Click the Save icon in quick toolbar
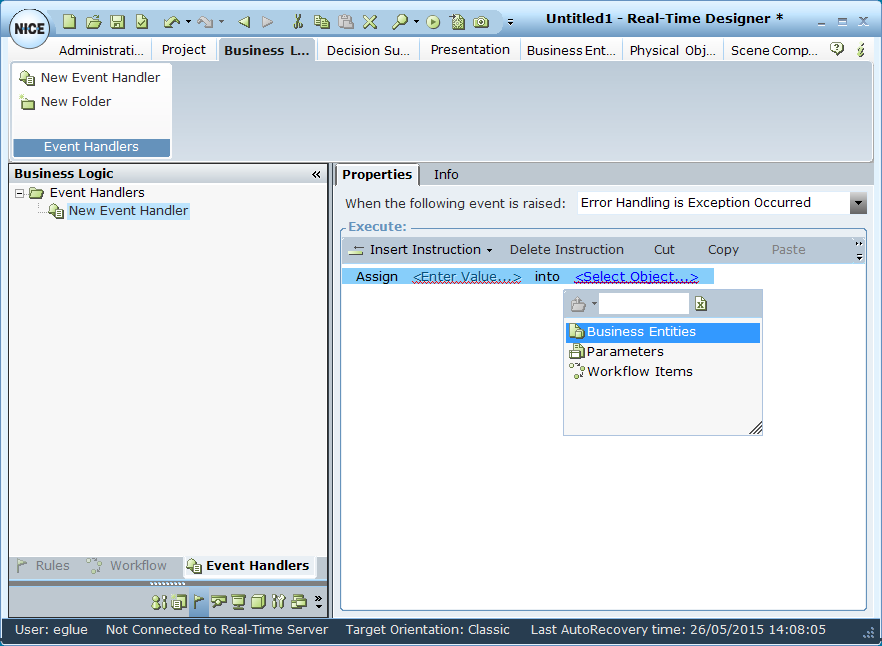The height and width of the screenshot is (646, 882). point(117,21)
